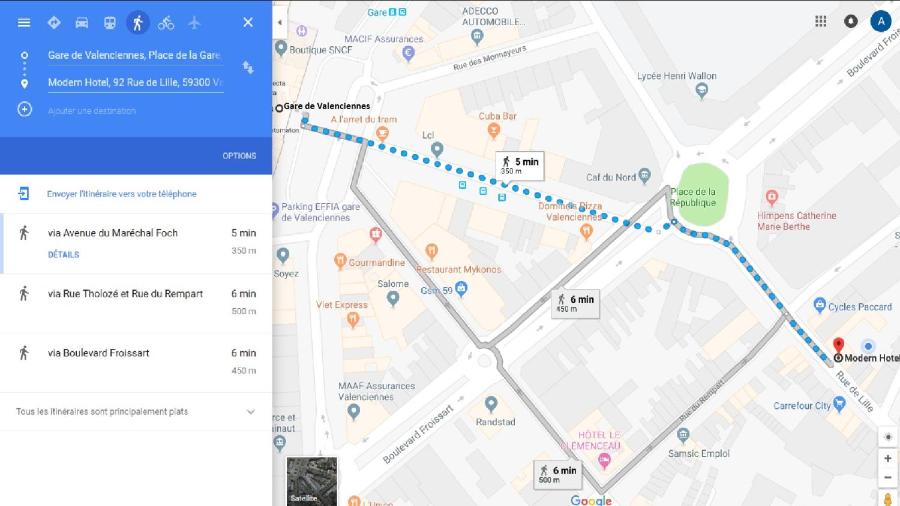900x506 pixels.
Task: Send the itinerary to your phone
Action: (x=122, y=194)
